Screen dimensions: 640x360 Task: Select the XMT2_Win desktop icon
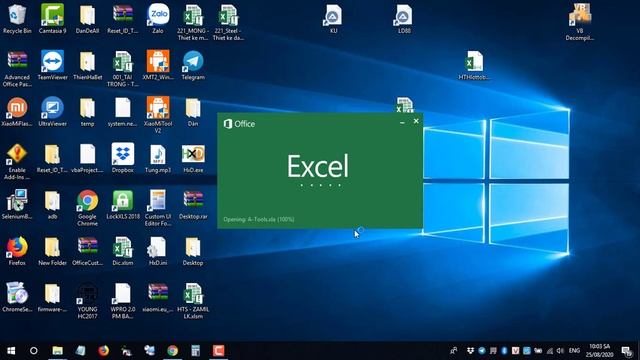tap(158, 65)
